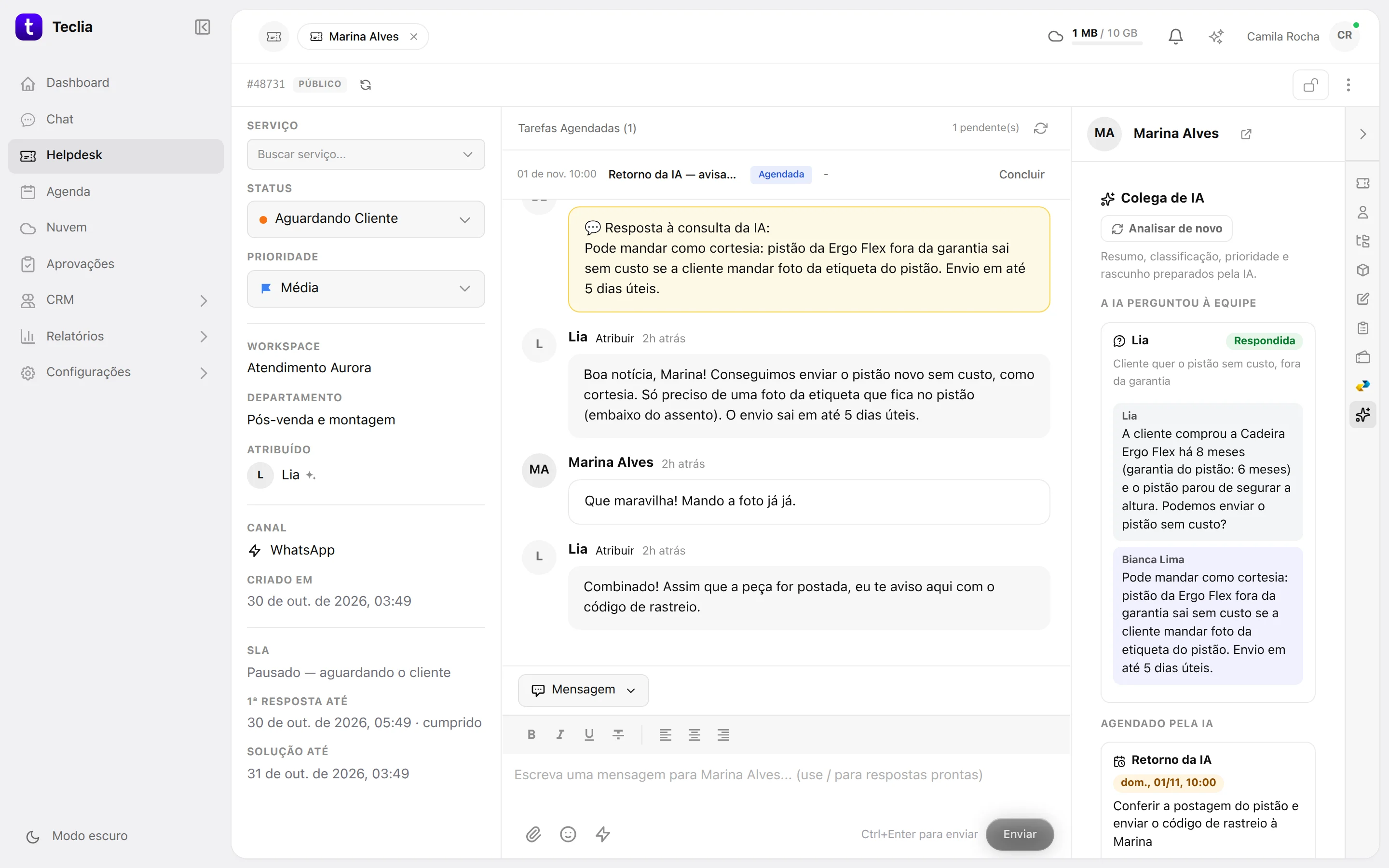Send the message with Enviar

click(x=1020, y=834)
